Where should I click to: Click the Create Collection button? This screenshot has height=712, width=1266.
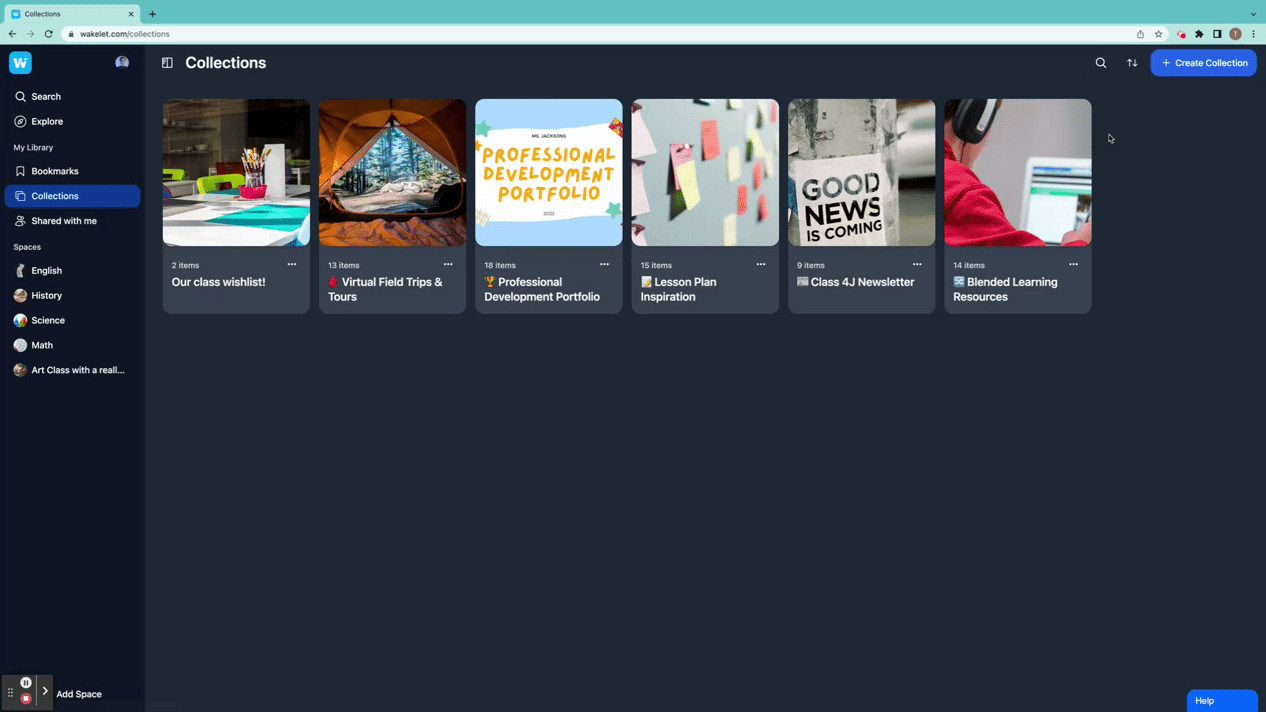coord(1203,63)
